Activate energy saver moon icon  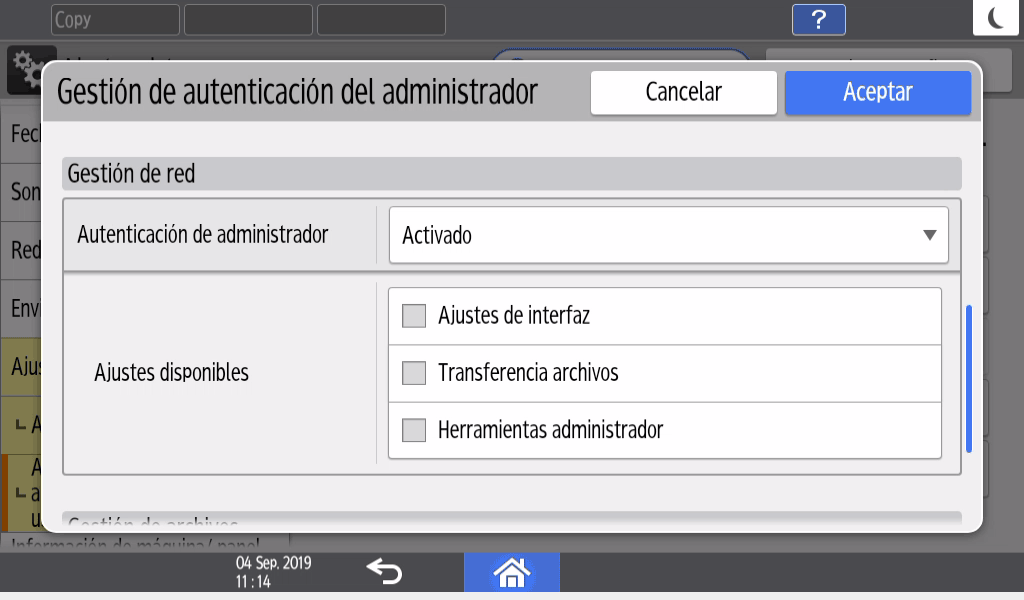pos(997,18)
